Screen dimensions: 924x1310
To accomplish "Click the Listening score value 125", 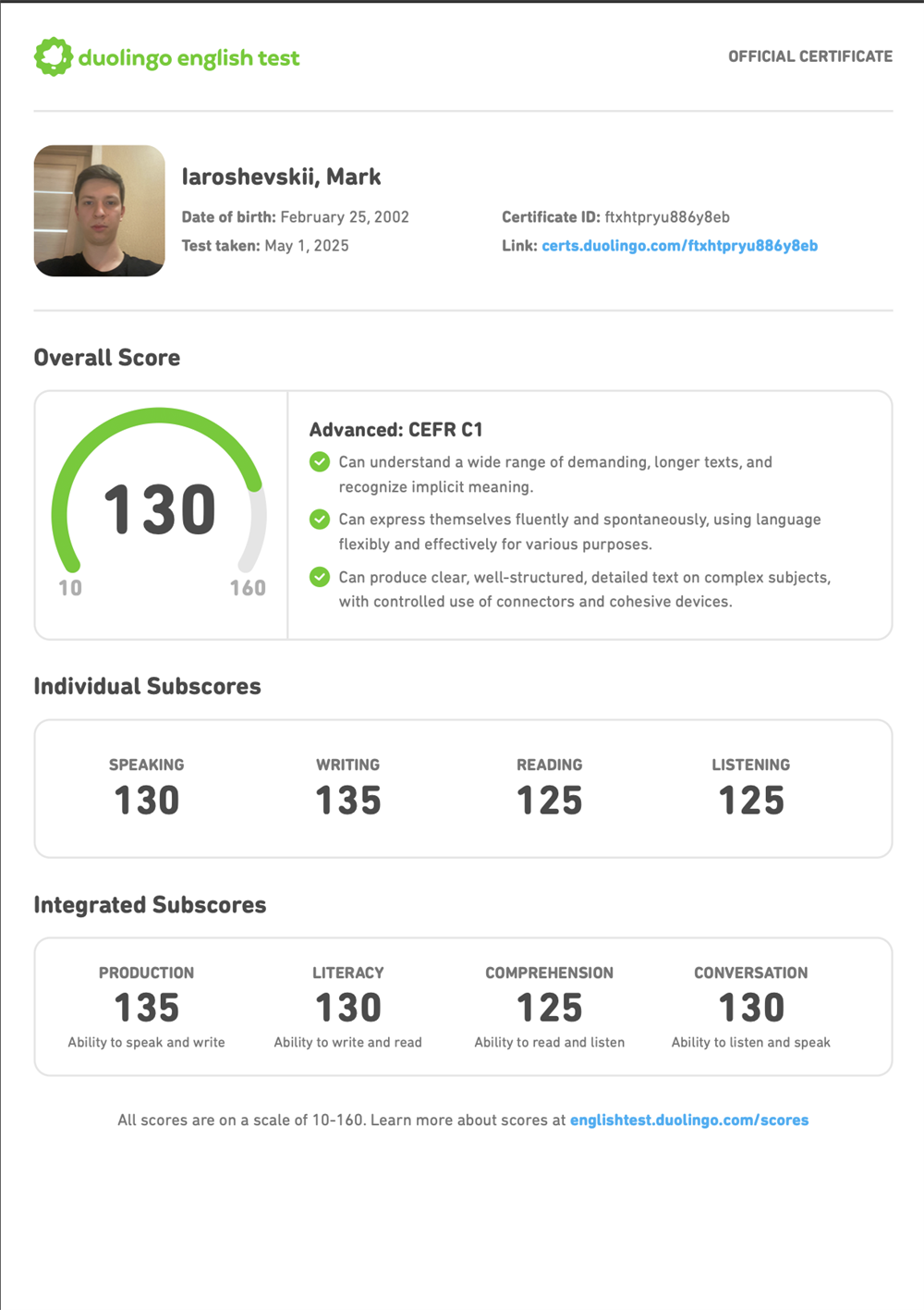I will (751, 801).
